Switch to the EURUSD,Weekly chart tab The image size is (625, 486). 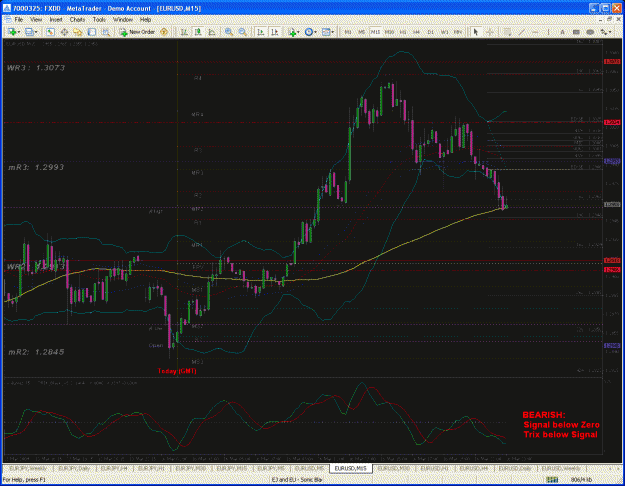point(561,468)
